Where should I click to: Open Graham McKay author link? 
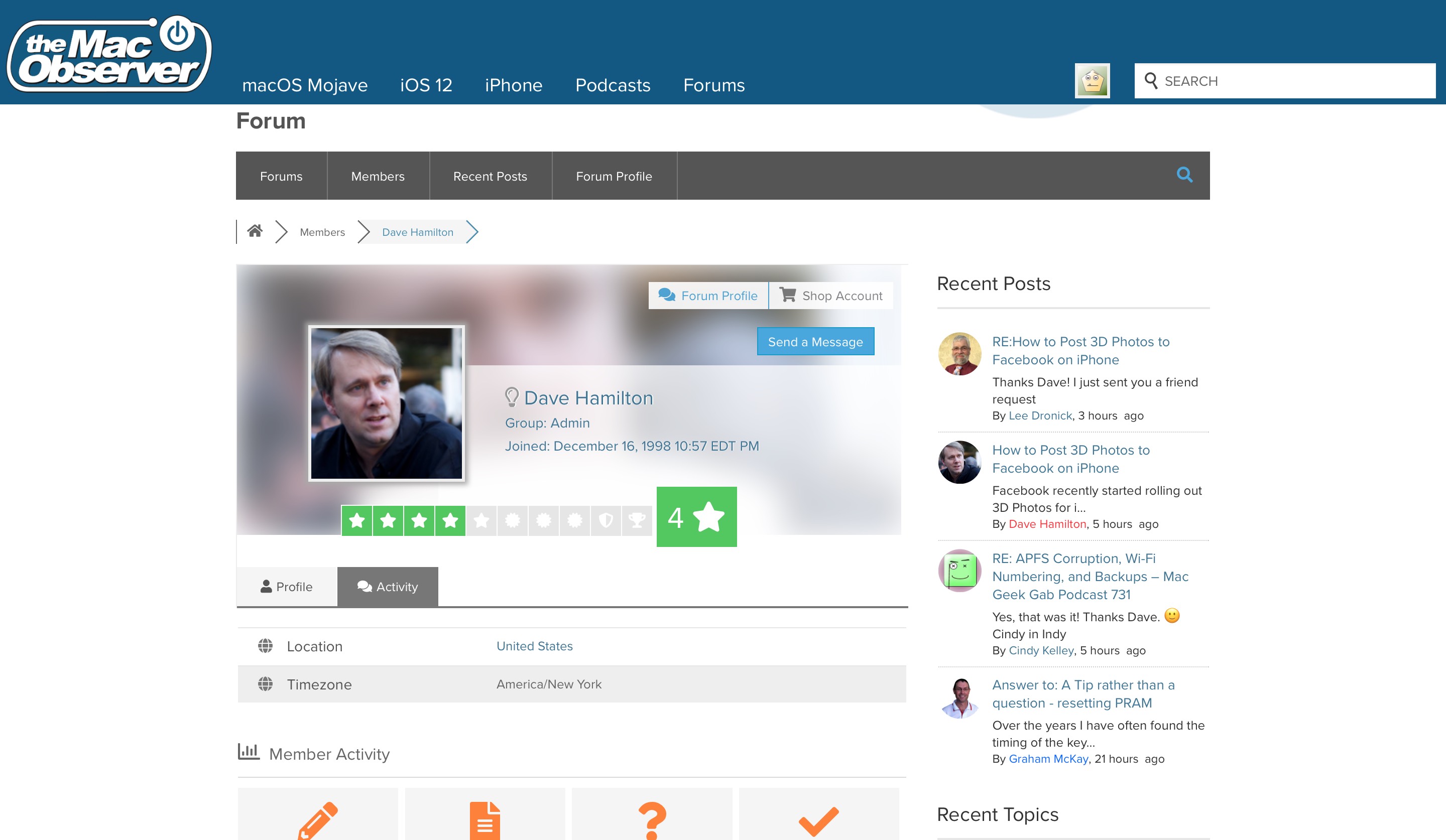(x=1048, y=759)
